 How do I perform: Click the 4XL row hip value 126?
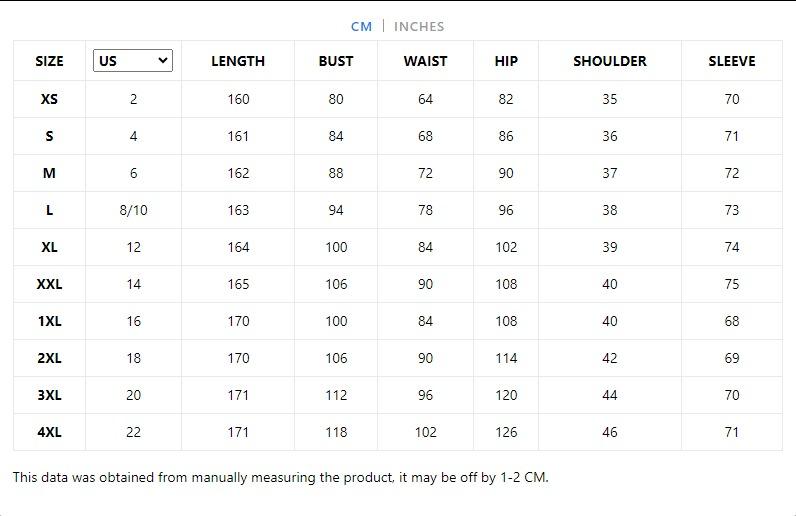tap(506, 432)
